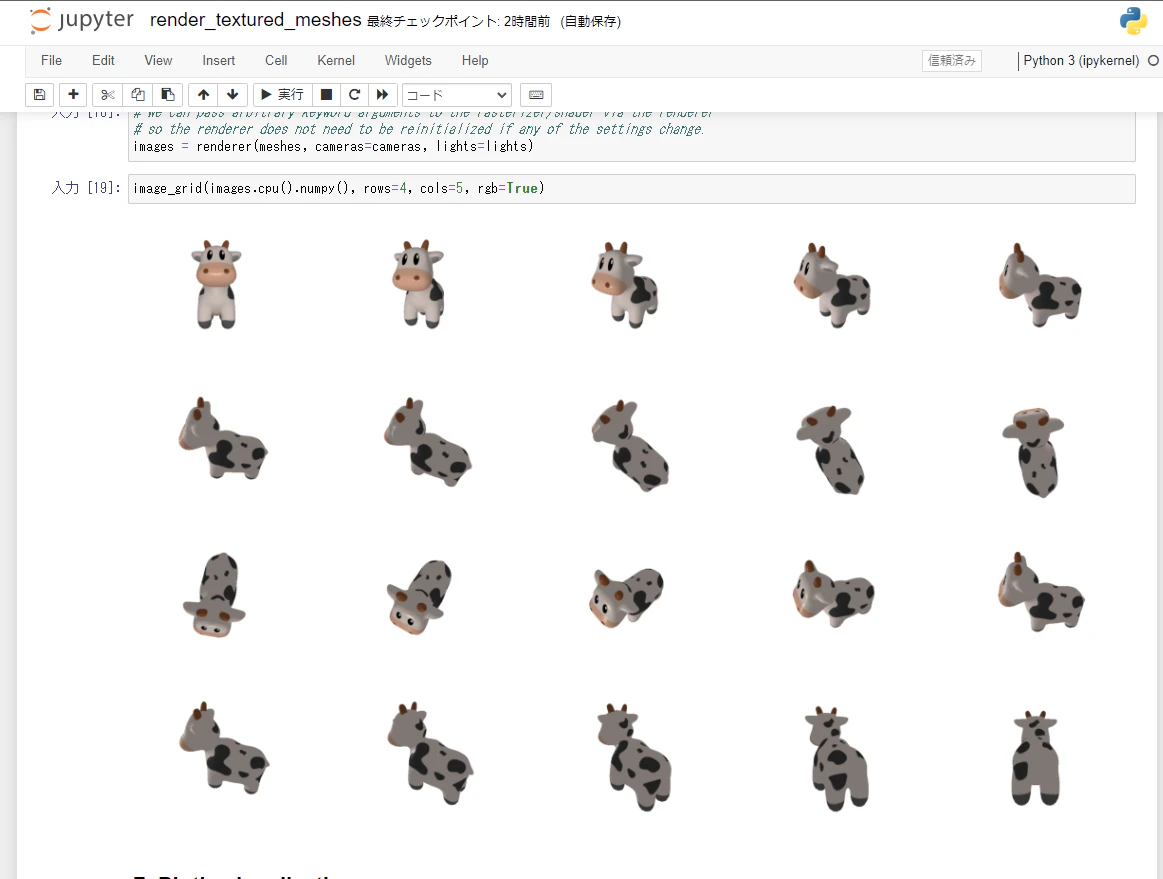This screenshot has height=879, width=1163.
Task: Open the command palette keyboard icon
Action: click(x=535, y=94)
